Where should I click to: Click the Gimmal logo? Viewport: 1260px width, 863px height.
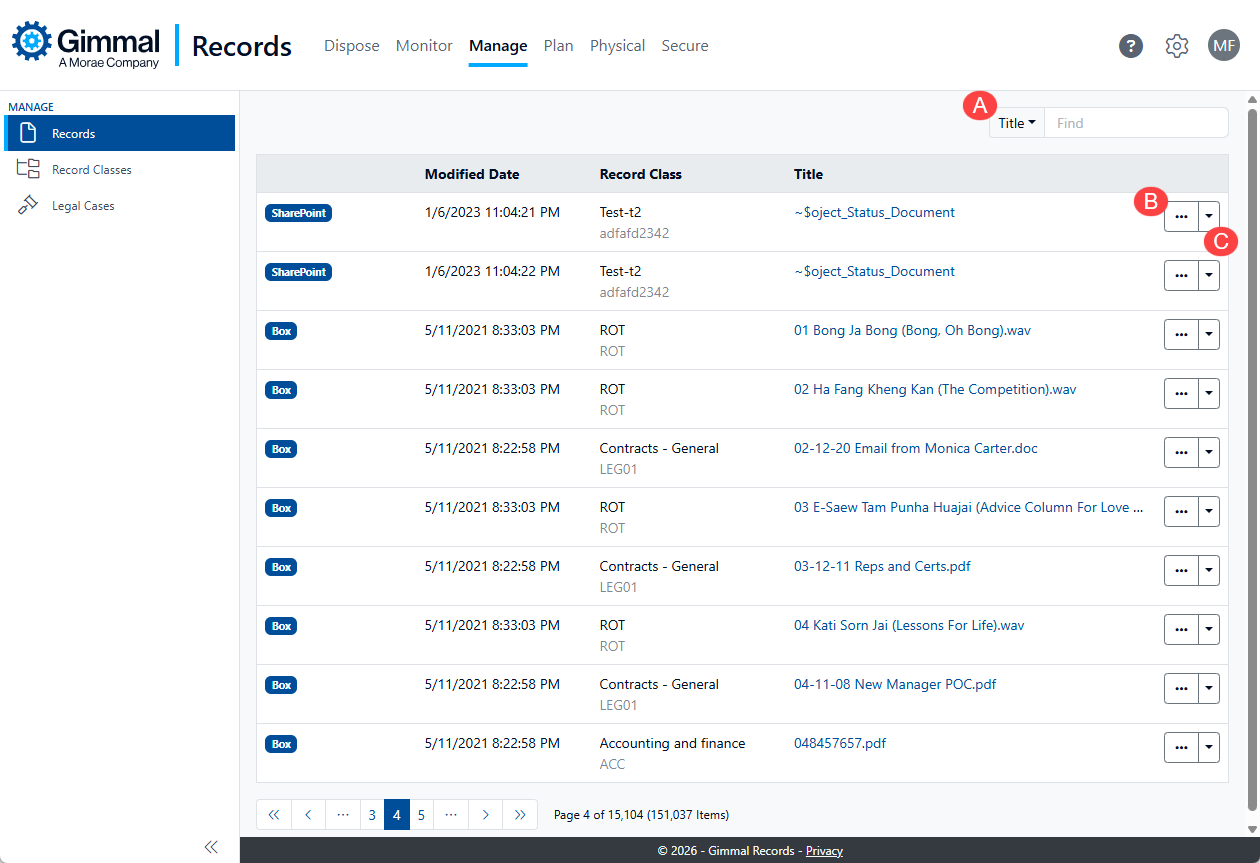tap(86, 46)
